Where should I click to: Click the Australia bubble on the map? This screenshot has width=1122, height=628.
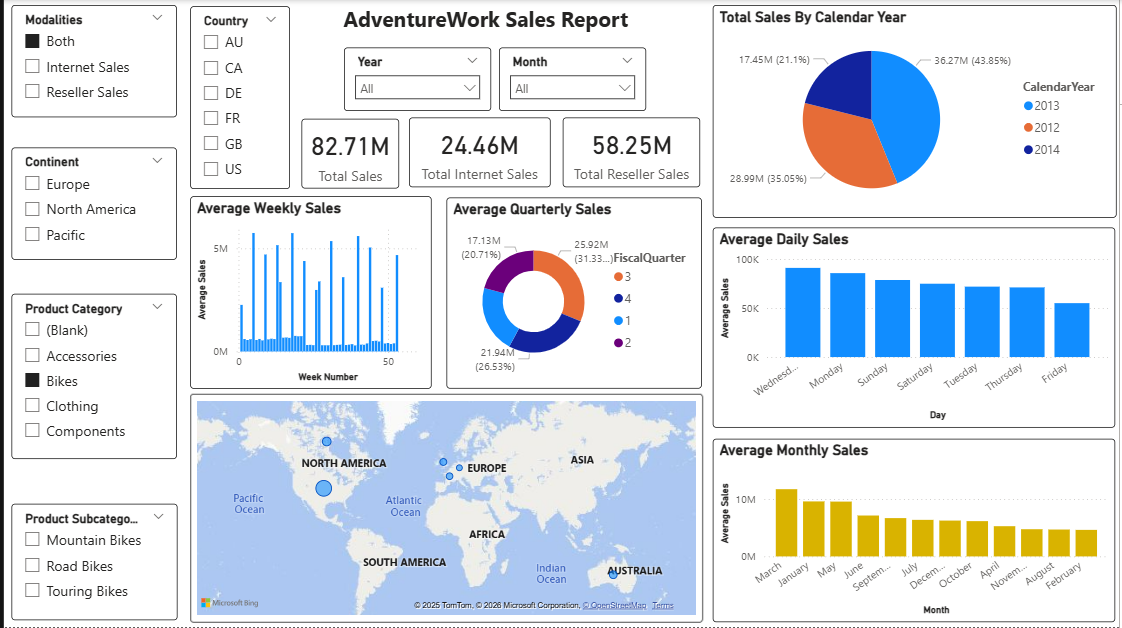[x=613, y=574]
